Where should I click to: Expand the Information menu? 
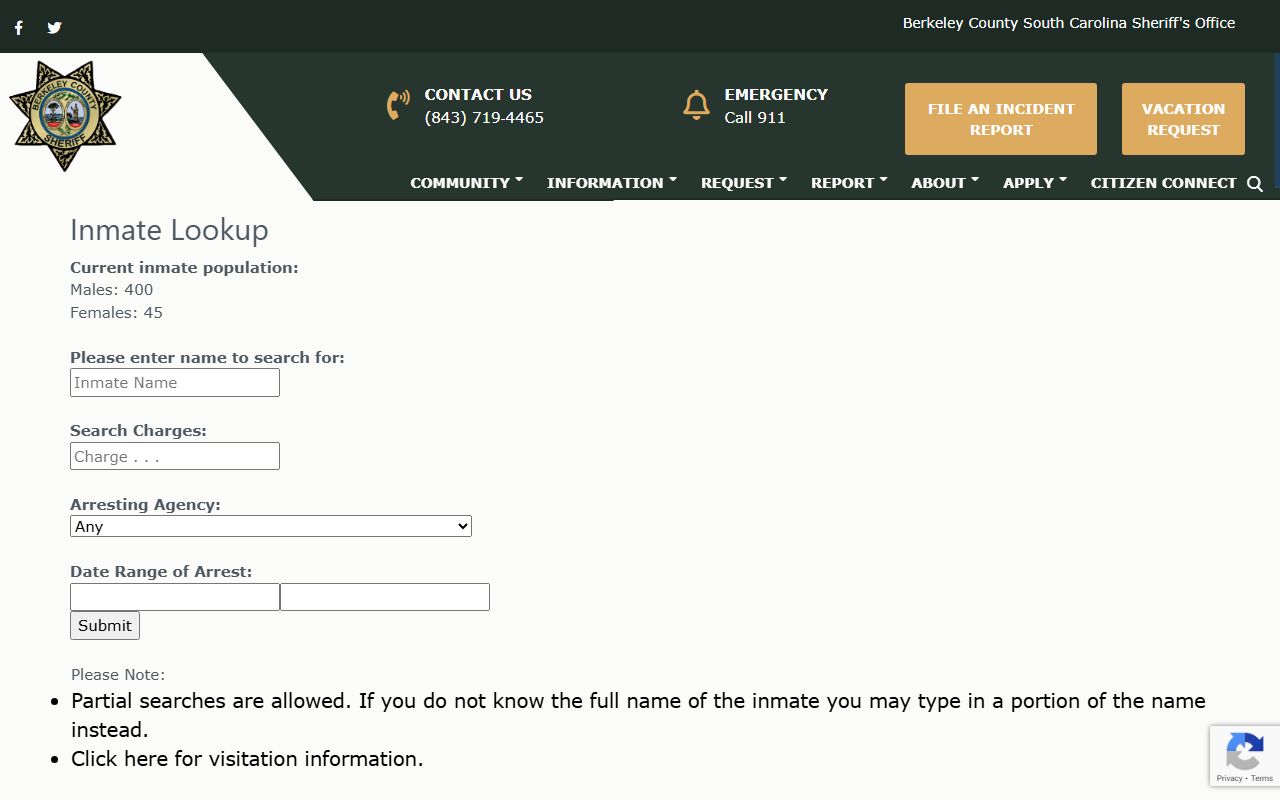click(x=612, y=183)
